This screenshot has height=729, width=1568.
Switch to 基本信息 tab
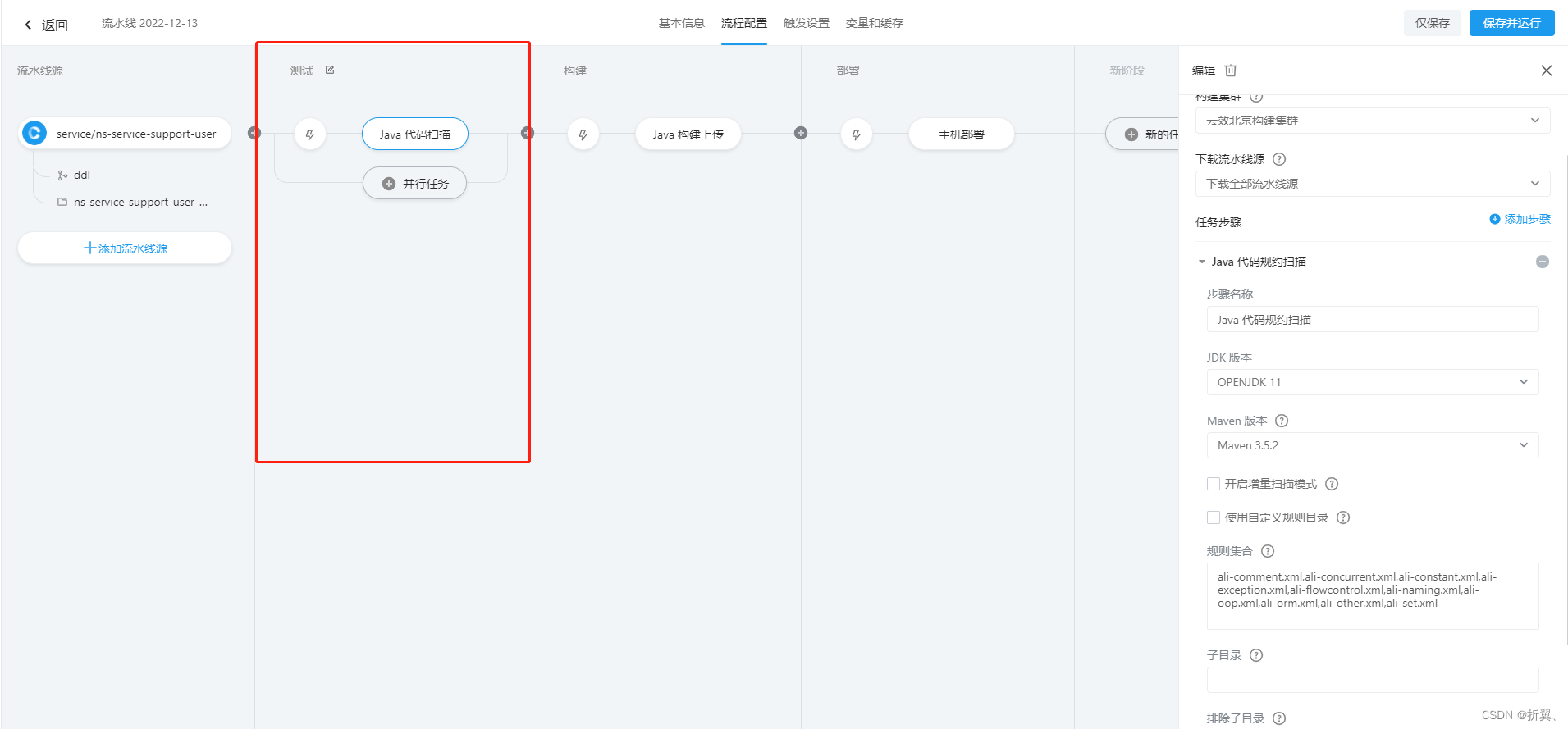(x=682, y=23)
